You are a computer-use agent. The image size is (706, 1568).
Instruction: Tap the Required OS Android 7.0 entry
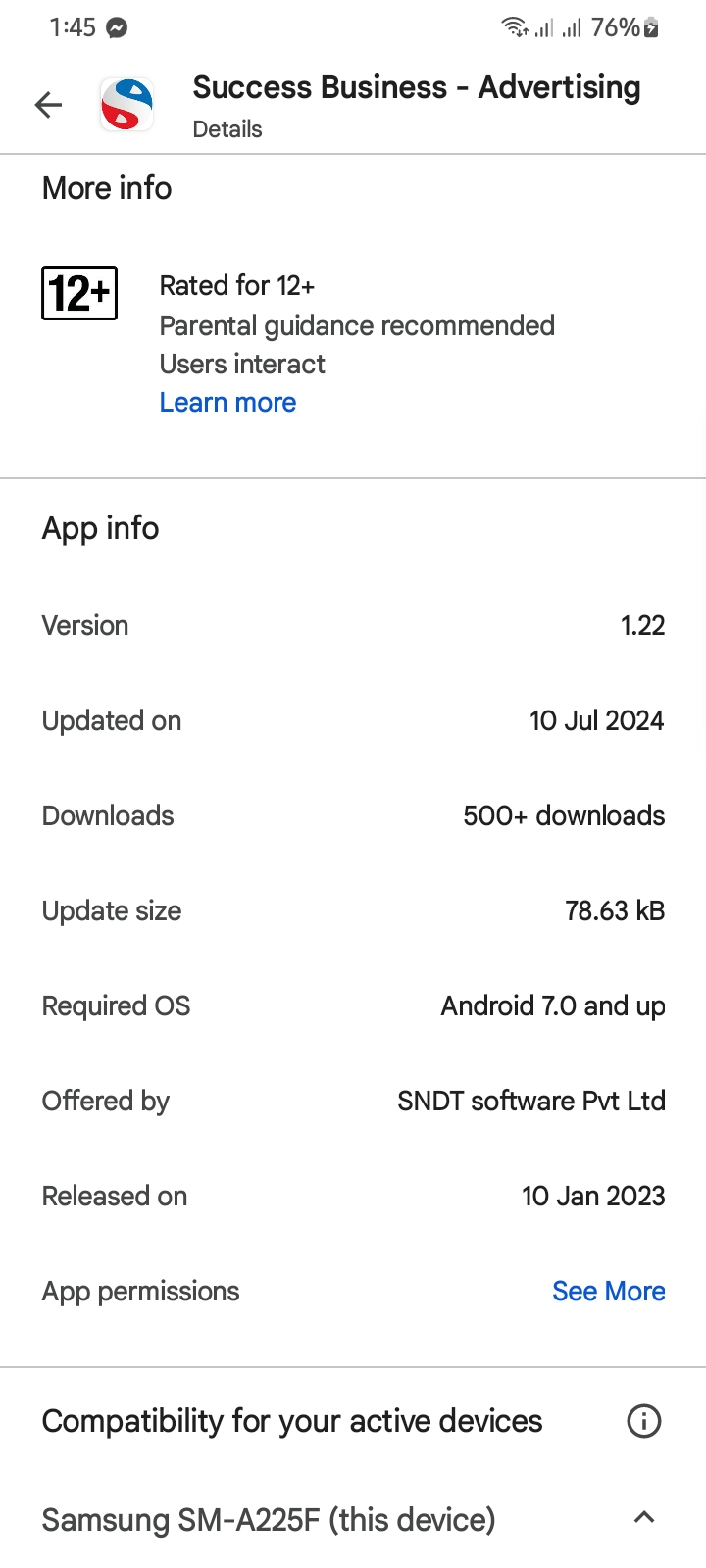pos(553,1006)
